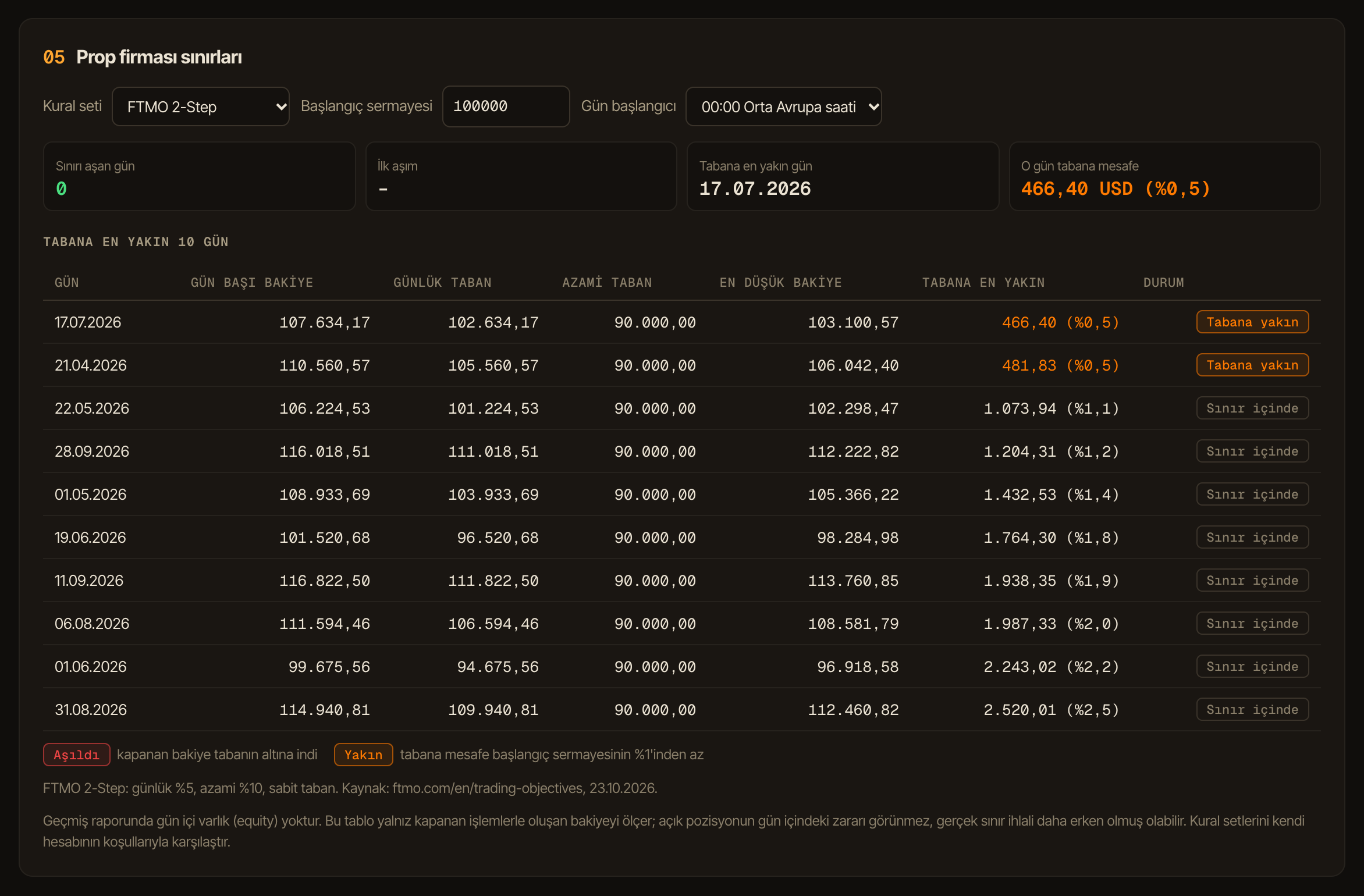Click the 'DURUM' column header
This screenshot has height=896, width=1364.
click(1163, 283)
